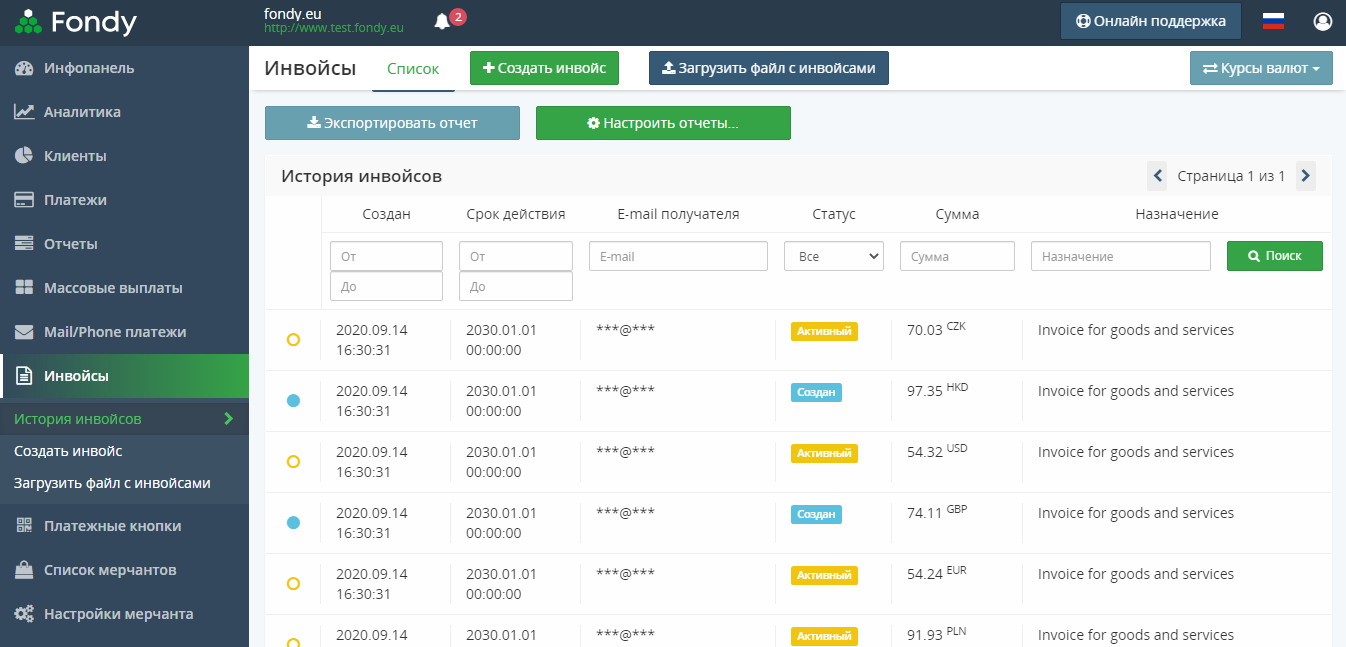Open Онлайн поддержка button
1346x647 pixels.
pos(1150,21)
